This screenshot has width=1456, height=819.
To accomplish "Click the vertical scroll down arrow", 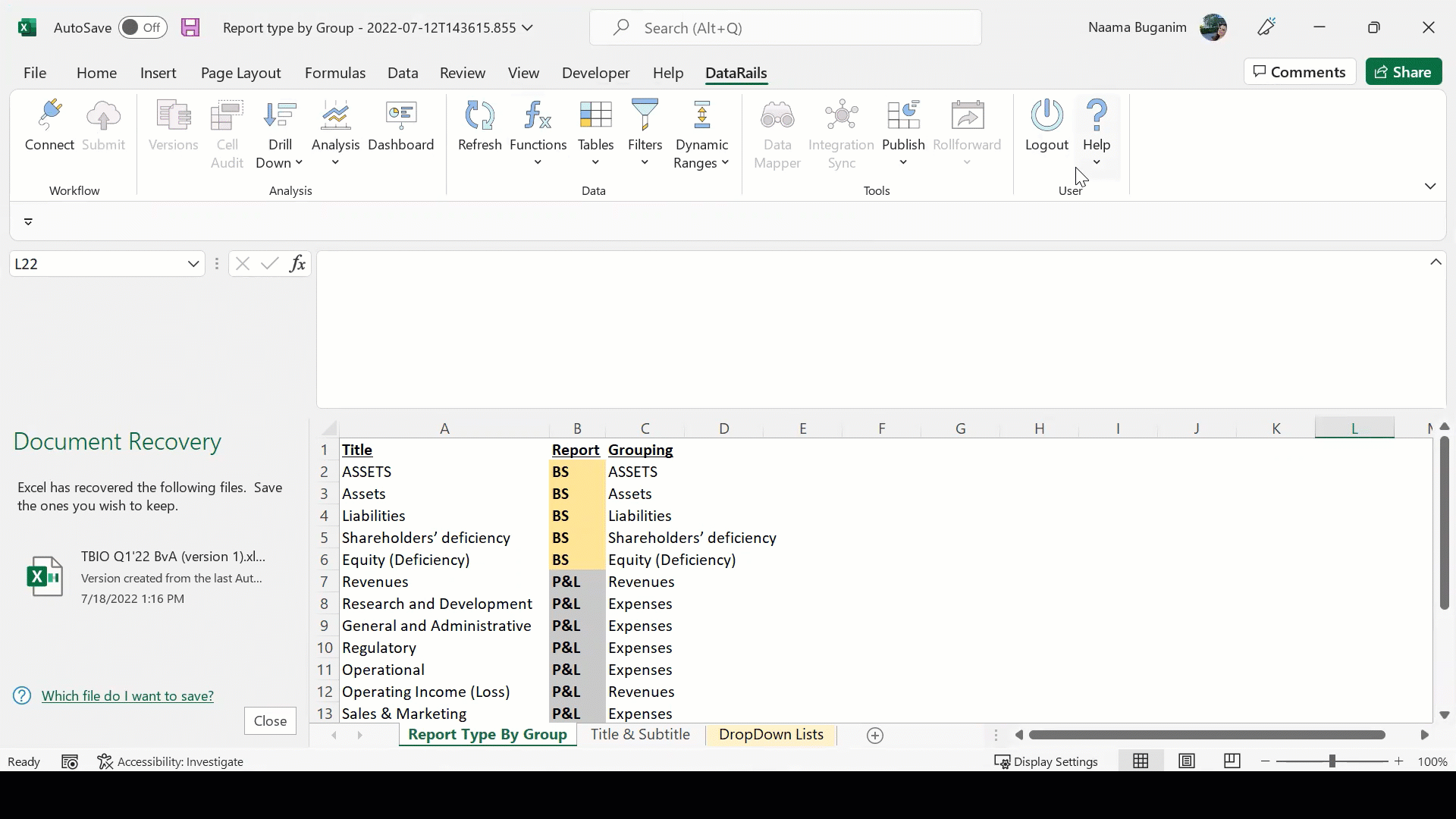I will [1445, 715].
